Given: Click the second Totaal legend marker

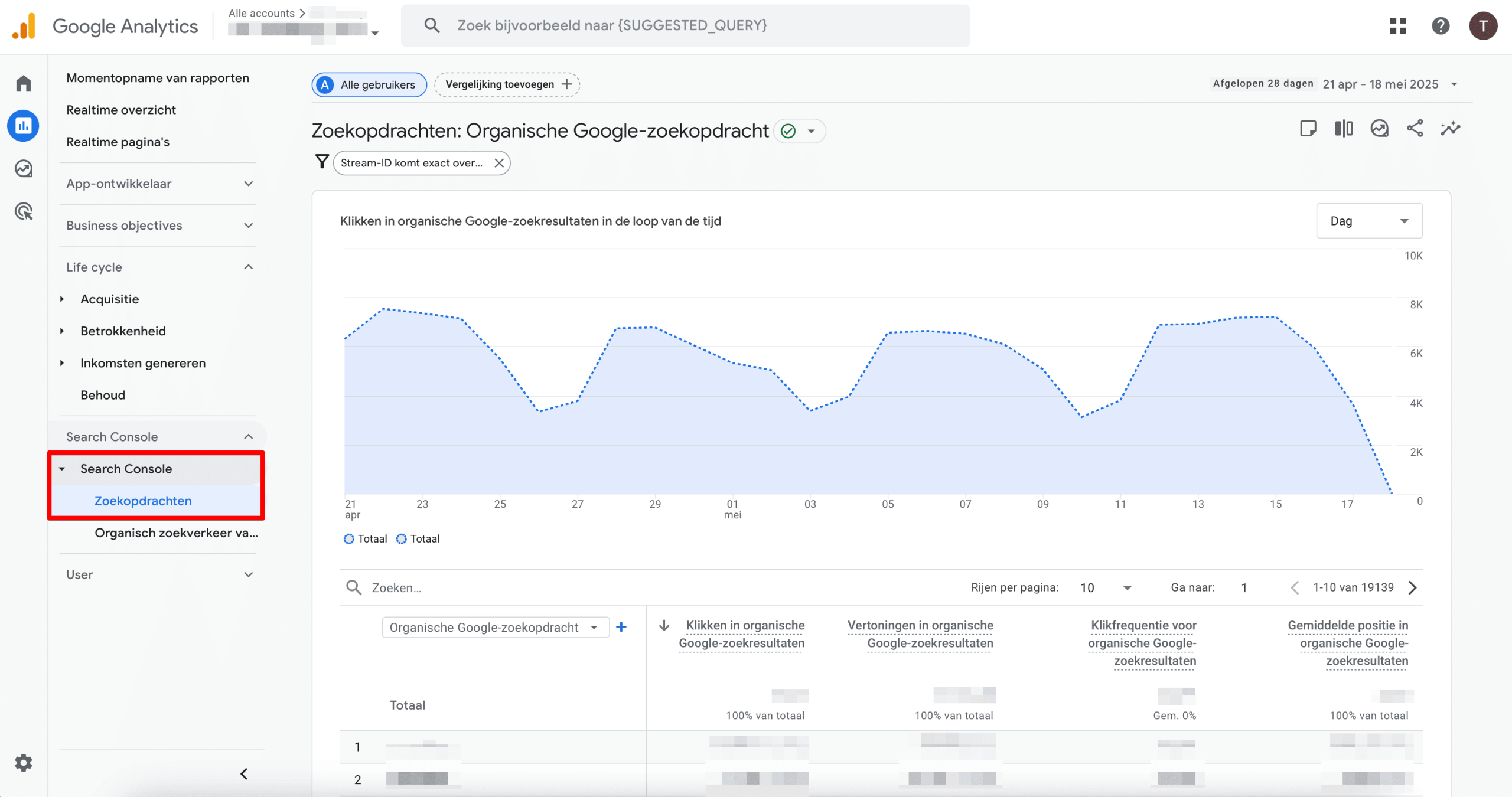Looking at the screenshot, I should [x=402, y=538].
